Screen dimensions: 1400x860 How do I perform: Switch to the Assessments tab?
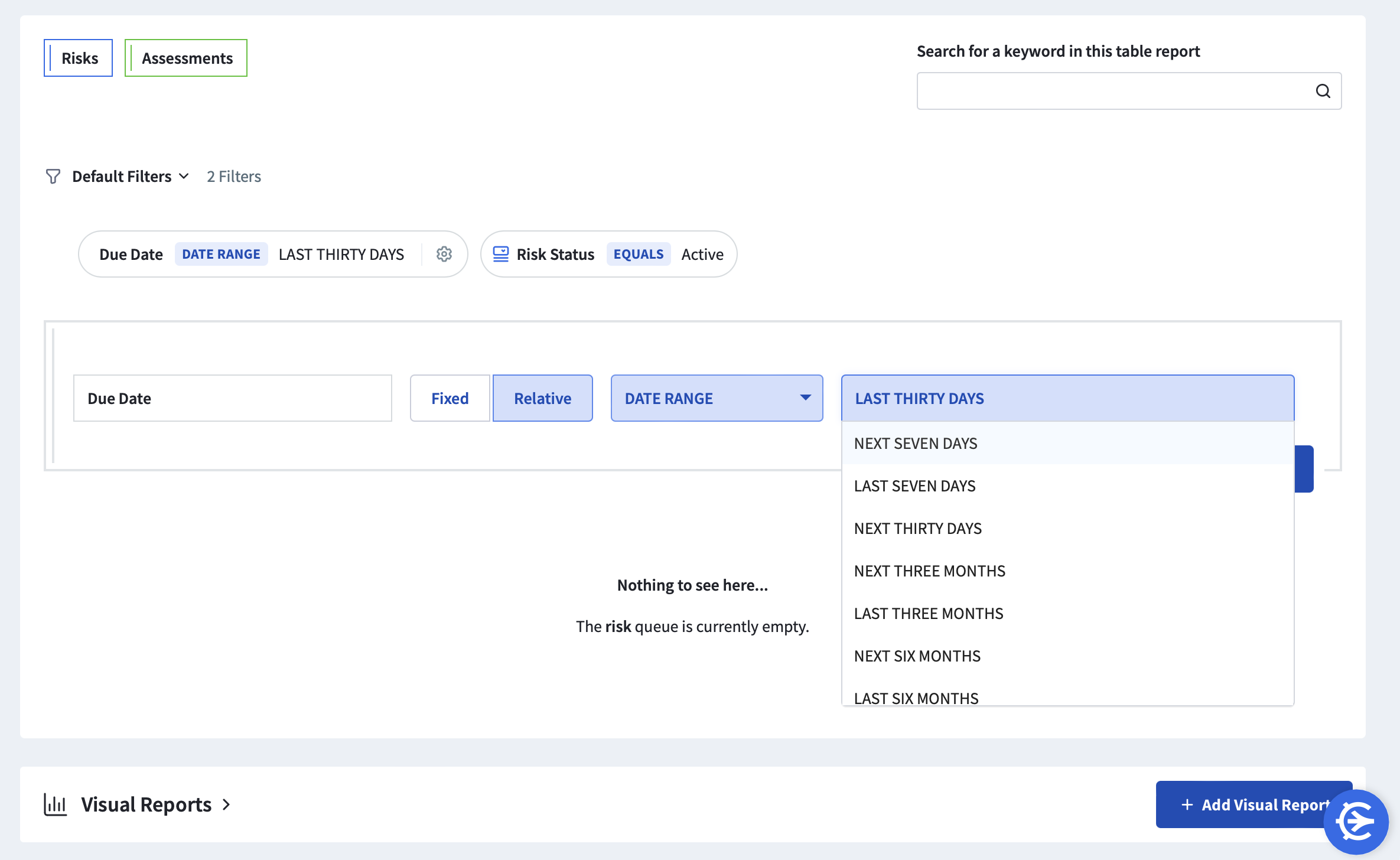pos(185,57)
